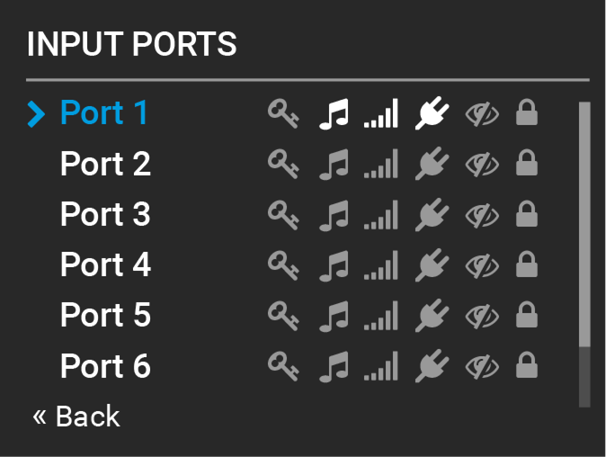Click the signal strength bars for Port 2
The height and width of the screenshot is (457, 606).
click(x=381, y=164)
